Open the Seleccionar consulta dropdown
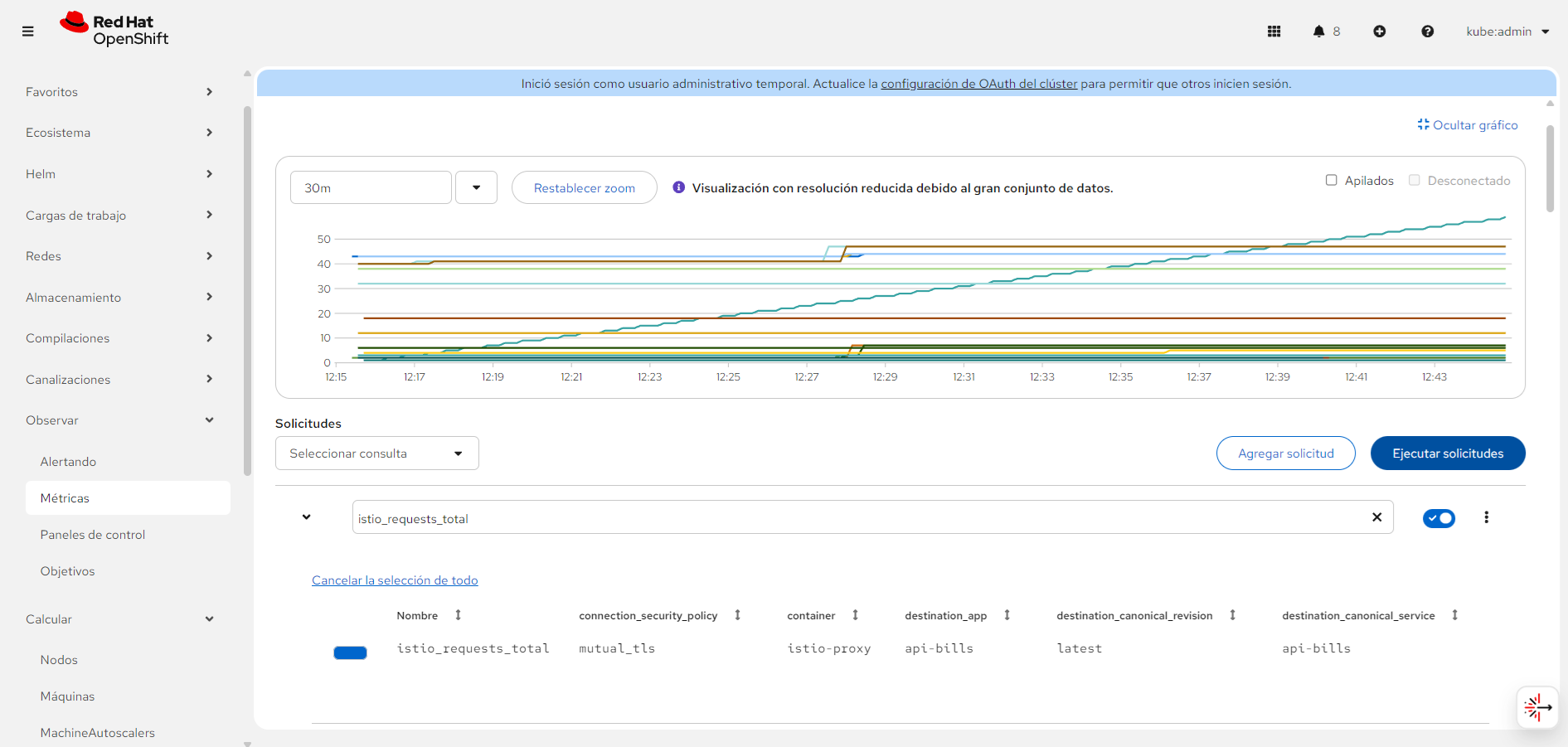The image size is (1568, 747). coord(376,454)
